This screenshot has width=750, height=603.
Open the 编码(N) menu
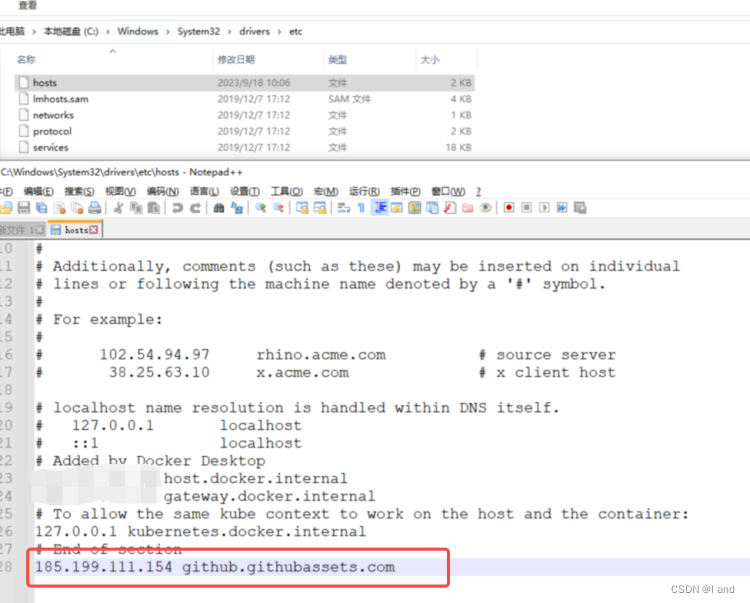163,191
